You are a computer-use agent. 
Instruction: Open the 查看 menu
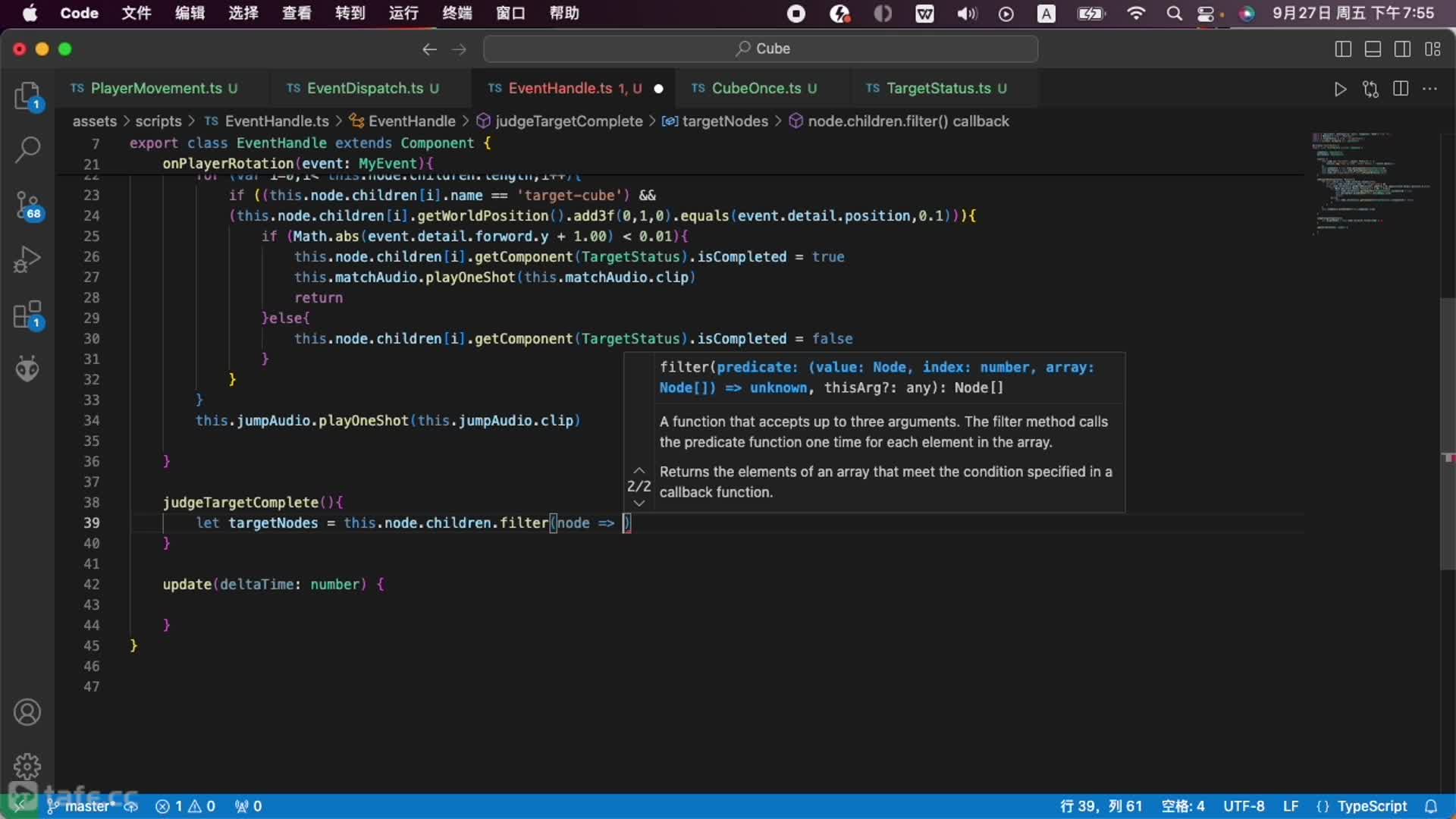pyautogui.click(x=297, y=13)
